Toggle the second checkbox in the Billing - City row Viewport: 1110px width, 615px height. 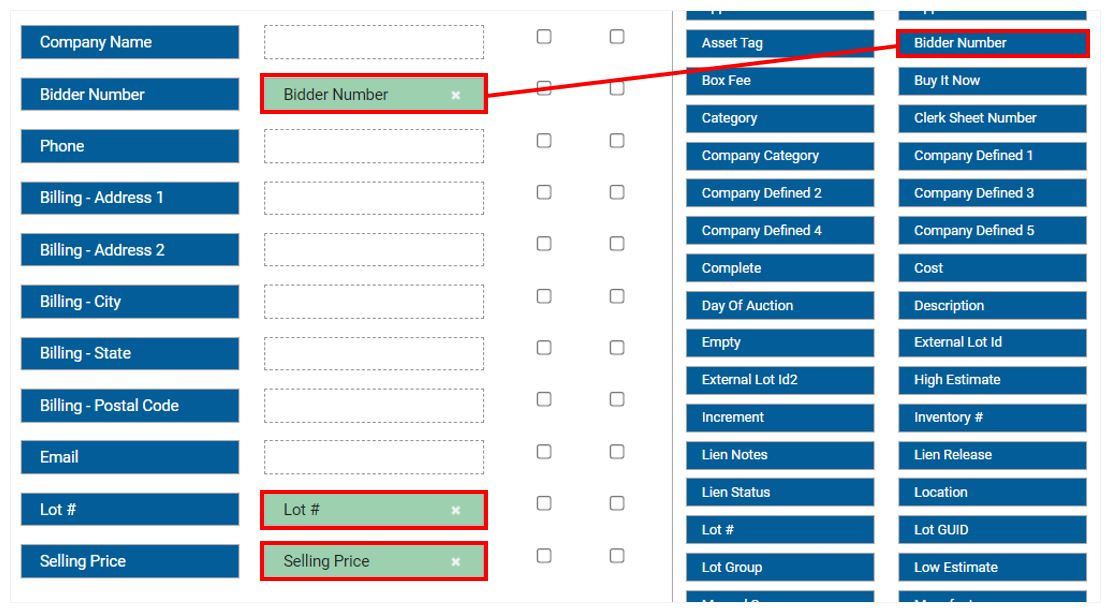click(x=617, y=296)
